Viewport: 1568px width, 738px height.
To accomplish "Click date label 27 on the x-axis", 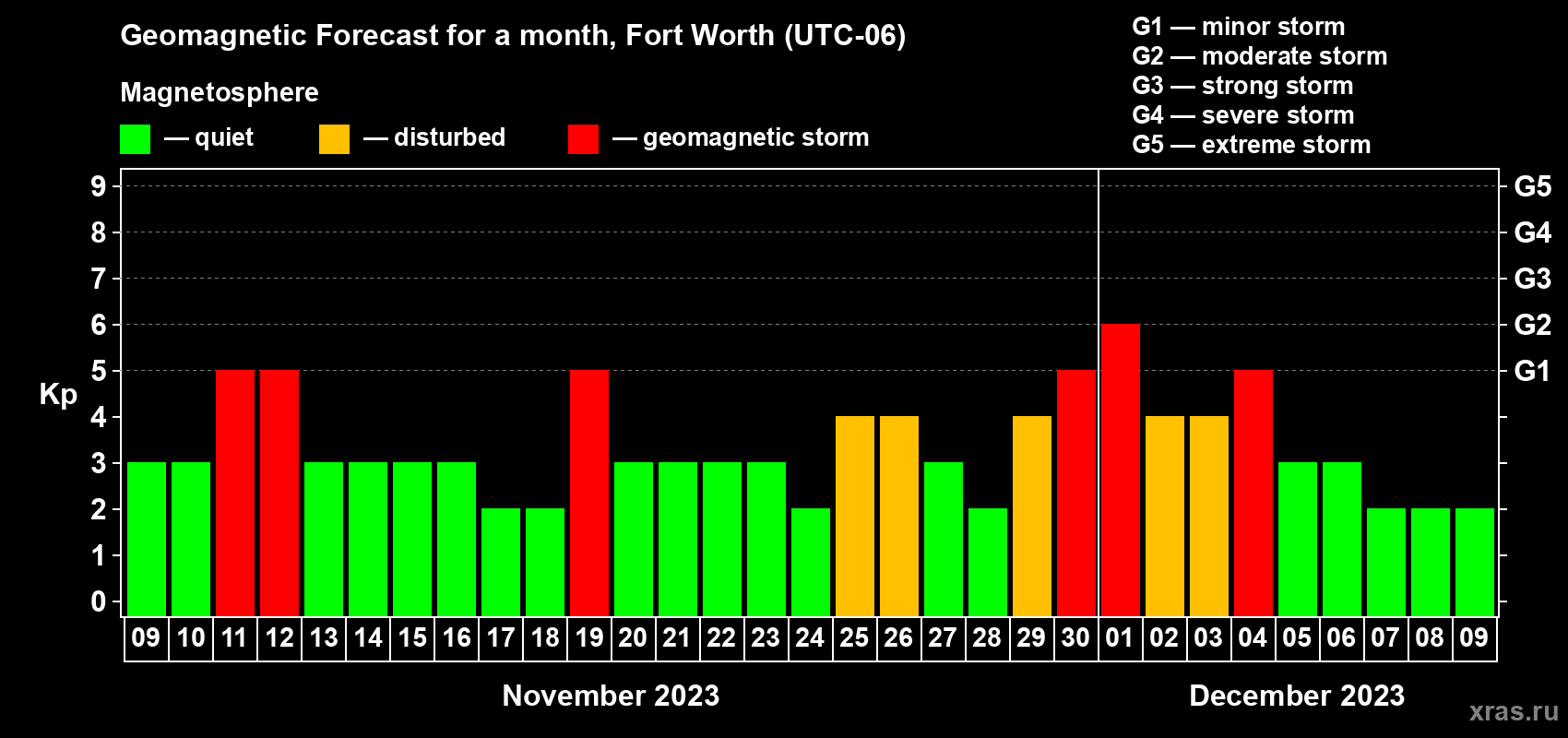I will coord(944,638).
